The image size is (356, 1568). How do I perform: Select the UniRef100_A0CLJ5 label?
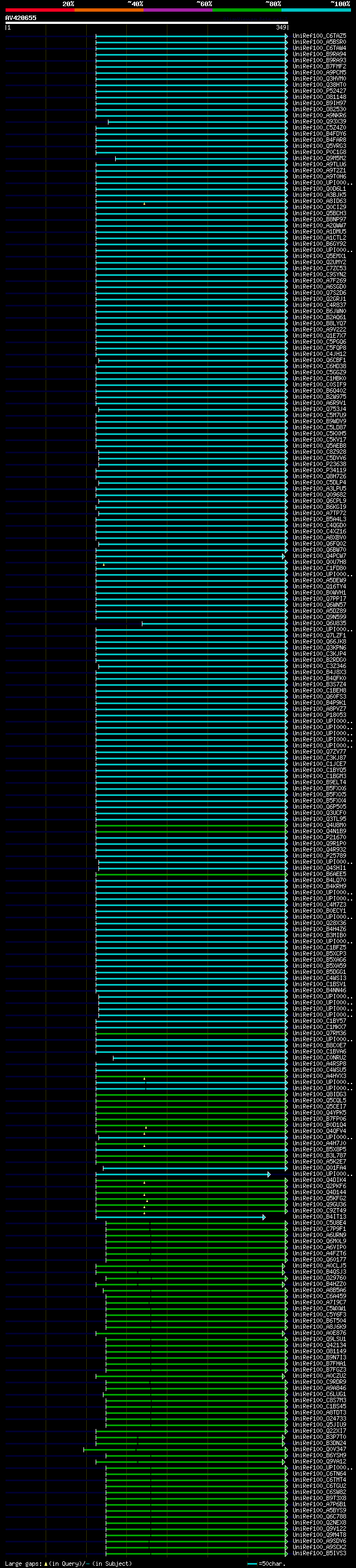click(319, 1265)
